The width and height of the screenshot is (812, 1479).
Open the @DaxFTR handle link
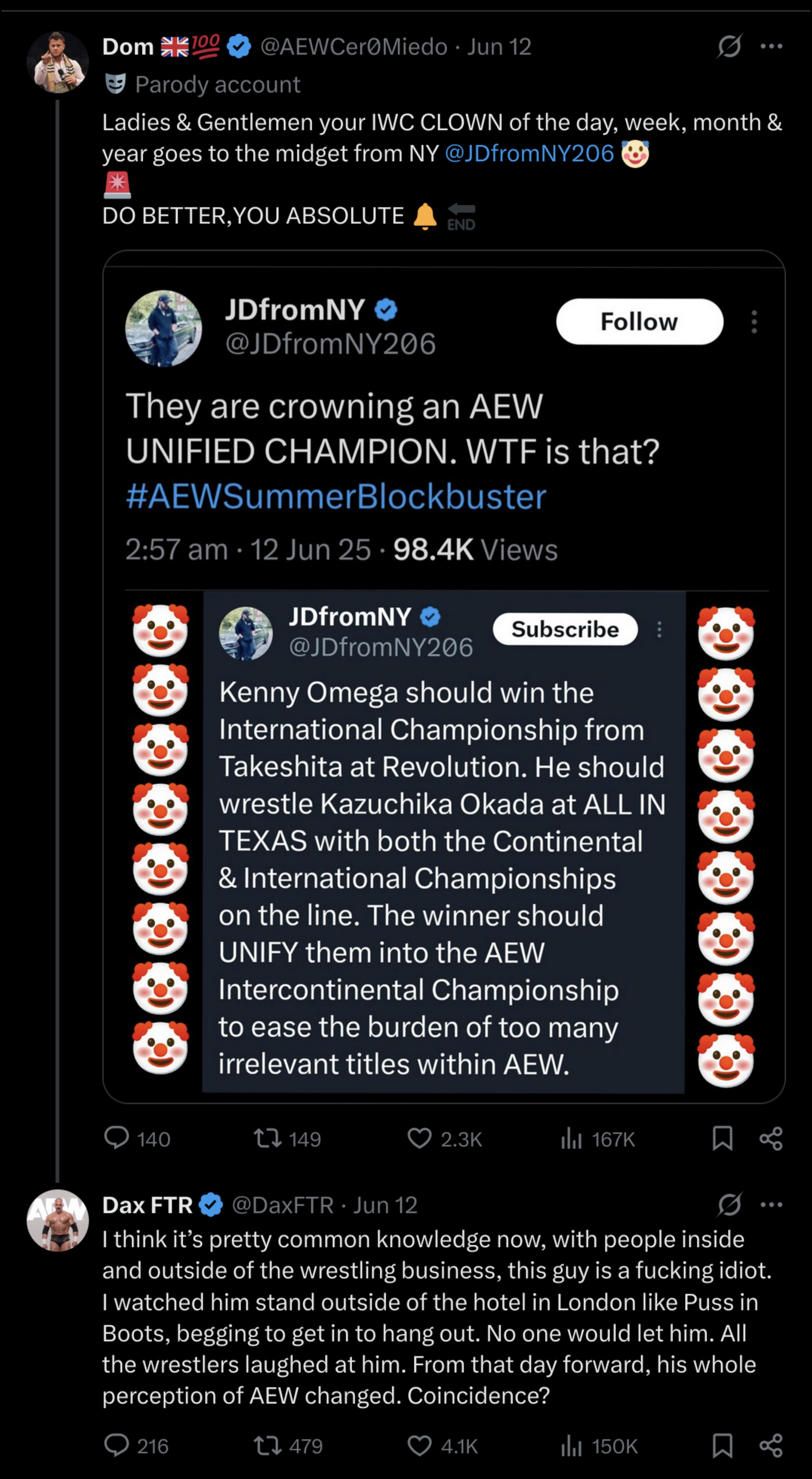pos(283,1205)
